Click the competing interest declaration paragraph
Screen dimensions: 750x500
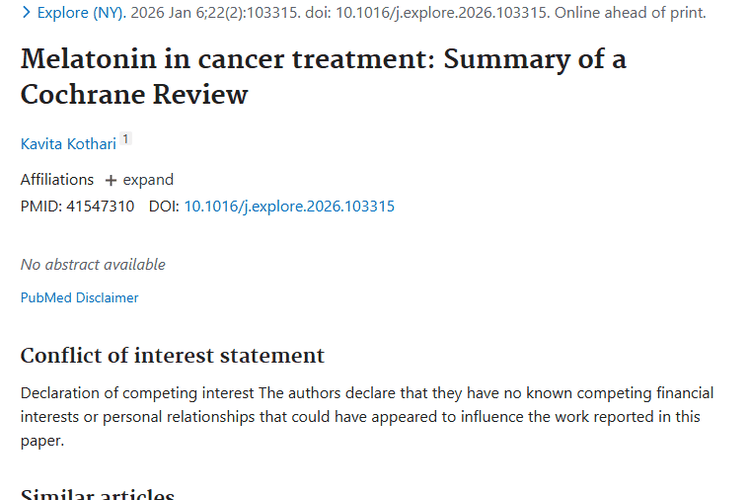pyautogui.click(x=360, y=416)
